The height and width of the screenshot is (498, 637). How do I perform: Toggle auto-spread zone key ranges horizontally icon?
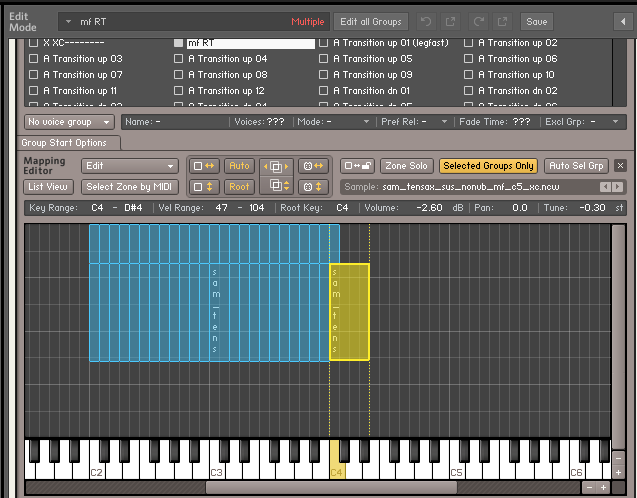[204, 166]
